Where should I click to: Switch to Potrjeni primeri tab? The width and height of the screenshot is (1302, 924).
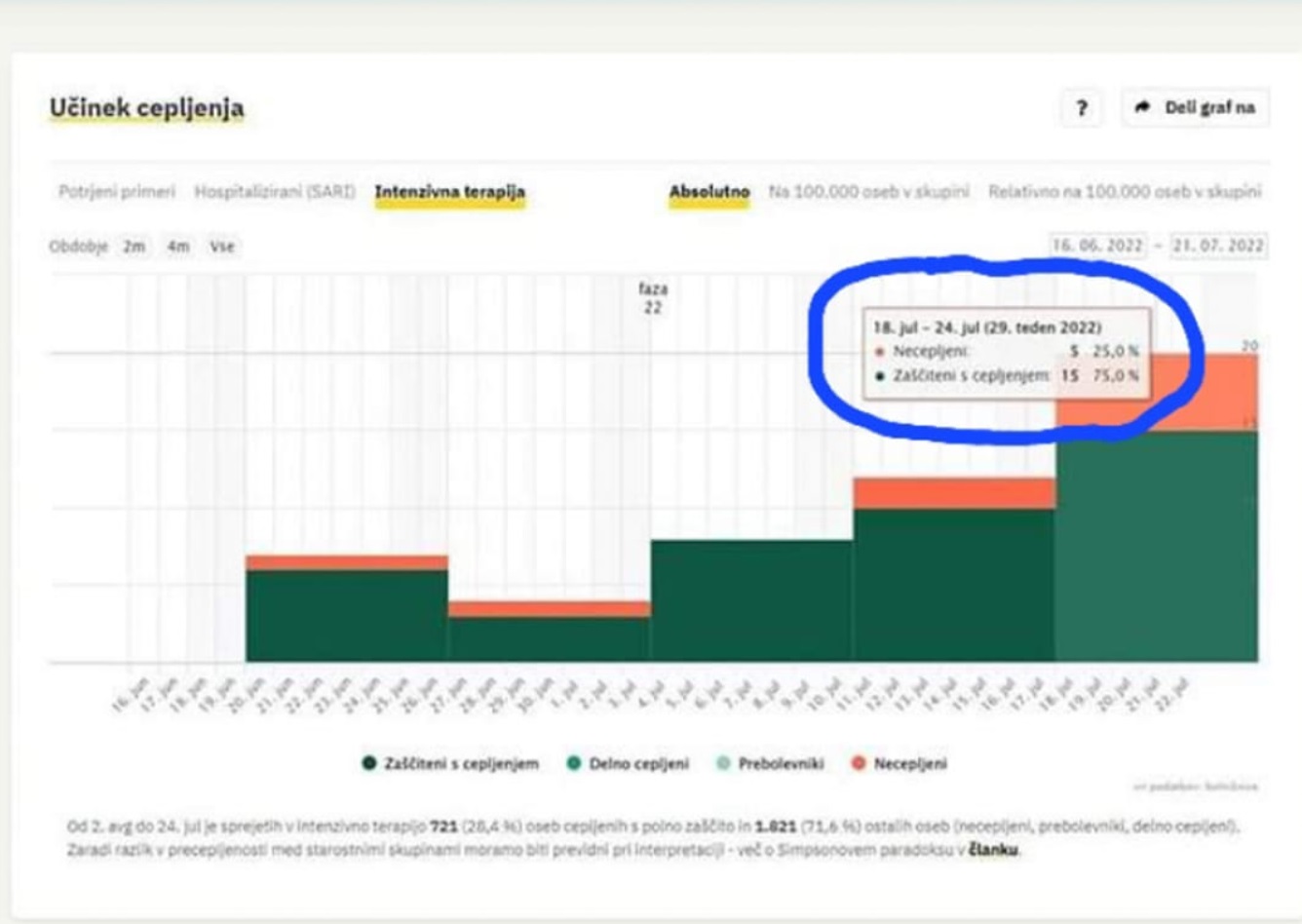[x=117, y=192]
